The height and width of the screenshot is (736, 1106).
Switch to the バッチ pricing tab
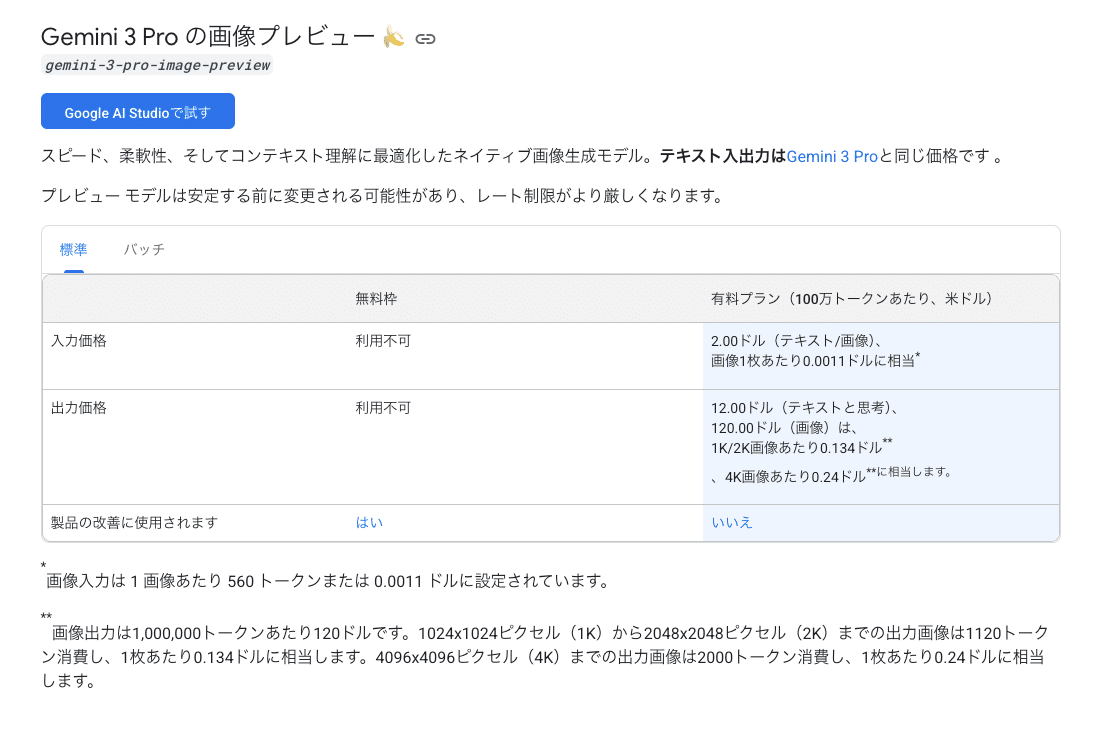tap(144, 251)
